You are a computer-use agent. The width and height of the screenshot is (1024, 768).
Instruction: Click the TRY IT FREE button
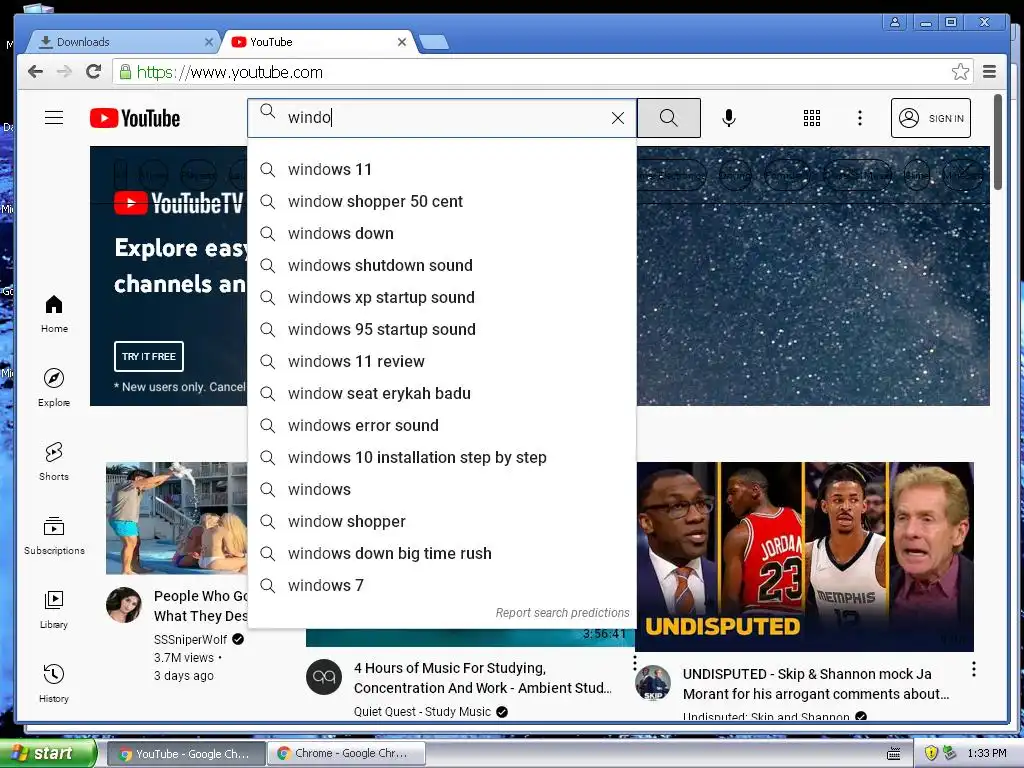(149, 357)
